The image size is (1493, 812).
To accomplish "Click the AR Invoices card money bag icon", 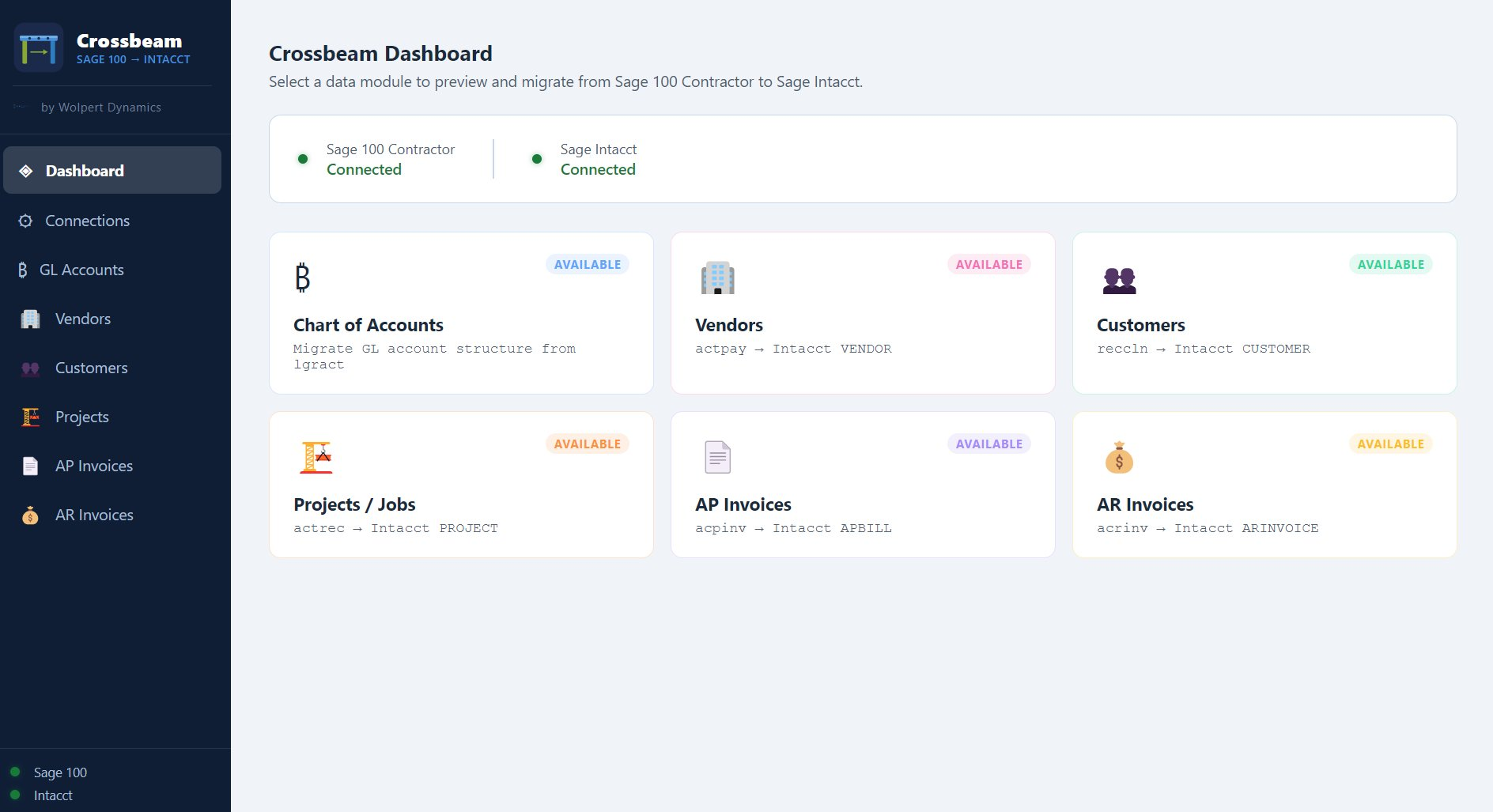I will coord(1119,457).
